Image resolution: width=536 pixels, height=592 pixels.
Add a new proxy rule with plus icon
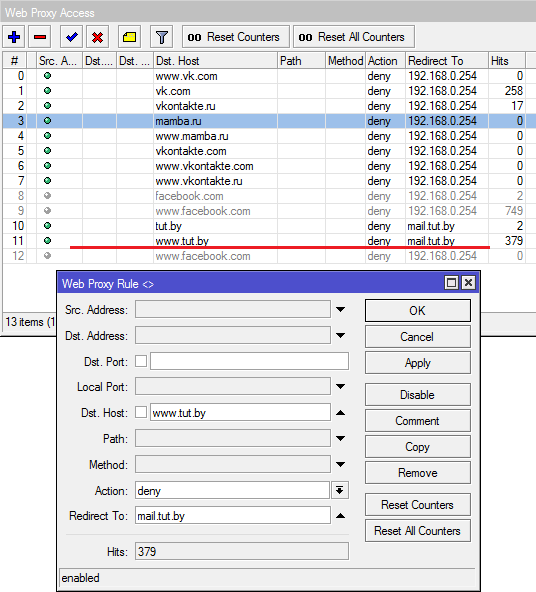pyautogui.click(x=14, y=37)
